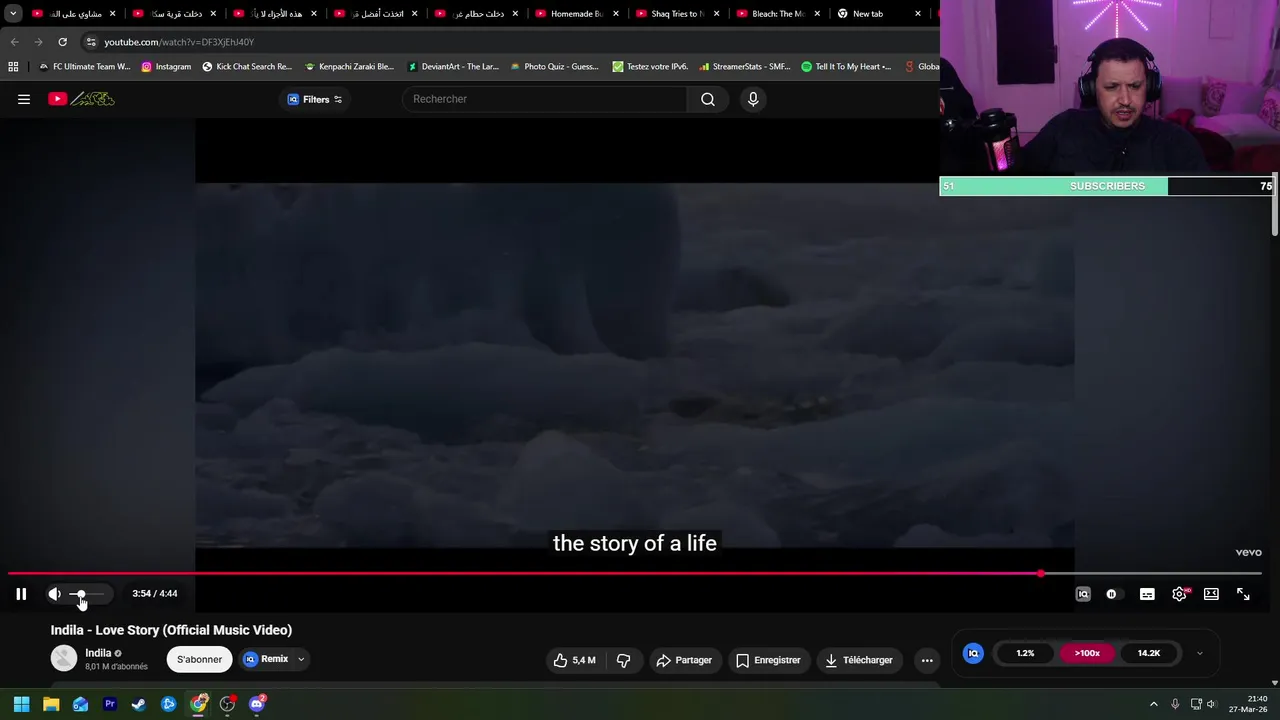
Task: Seek using the red progress bar scrubber
Action: [x=1041, y=574]
